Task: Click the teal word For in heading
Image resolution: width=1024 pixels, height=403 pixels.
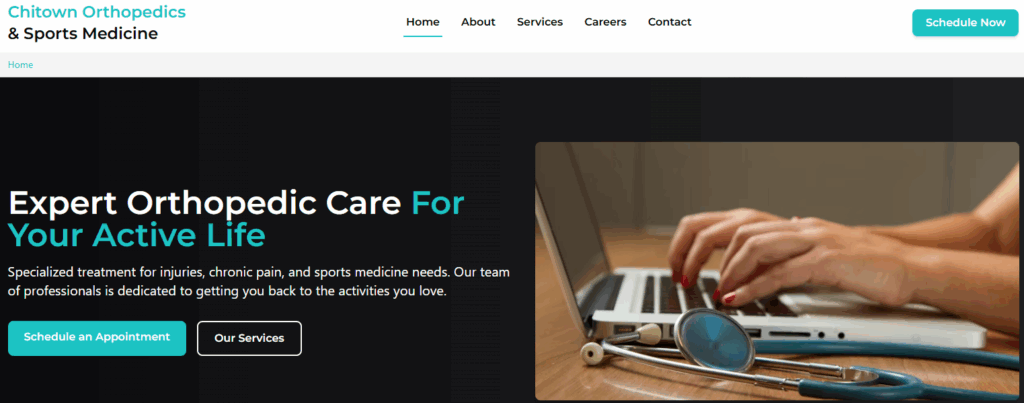Action: pos(438,204)
